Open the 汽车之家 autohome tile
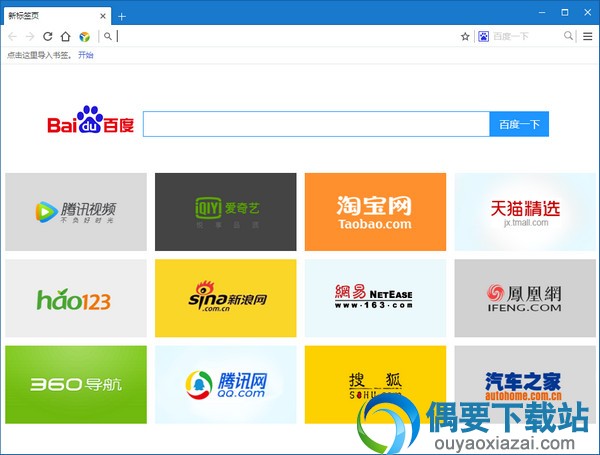This screenshot has height=455, width=600. [525, 385]
